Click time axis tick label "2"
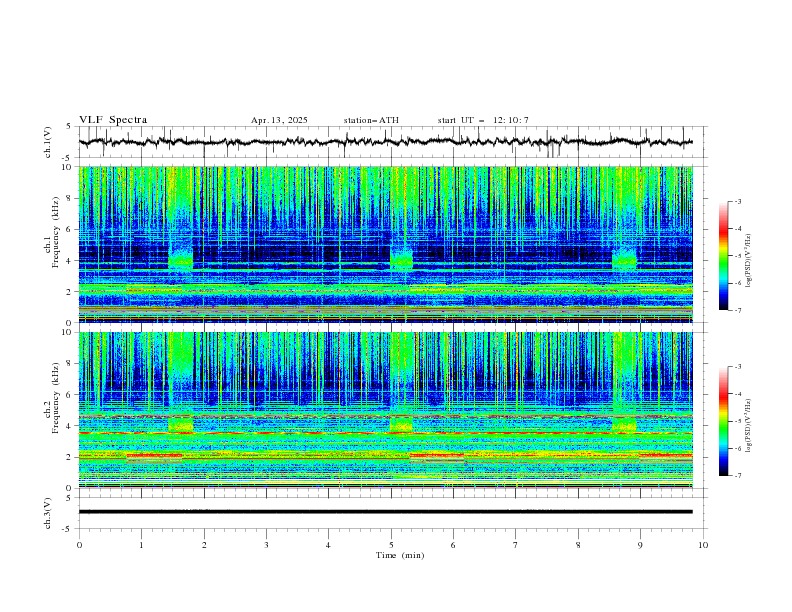Viewport: 792px width, 612px height. [204, 545]
